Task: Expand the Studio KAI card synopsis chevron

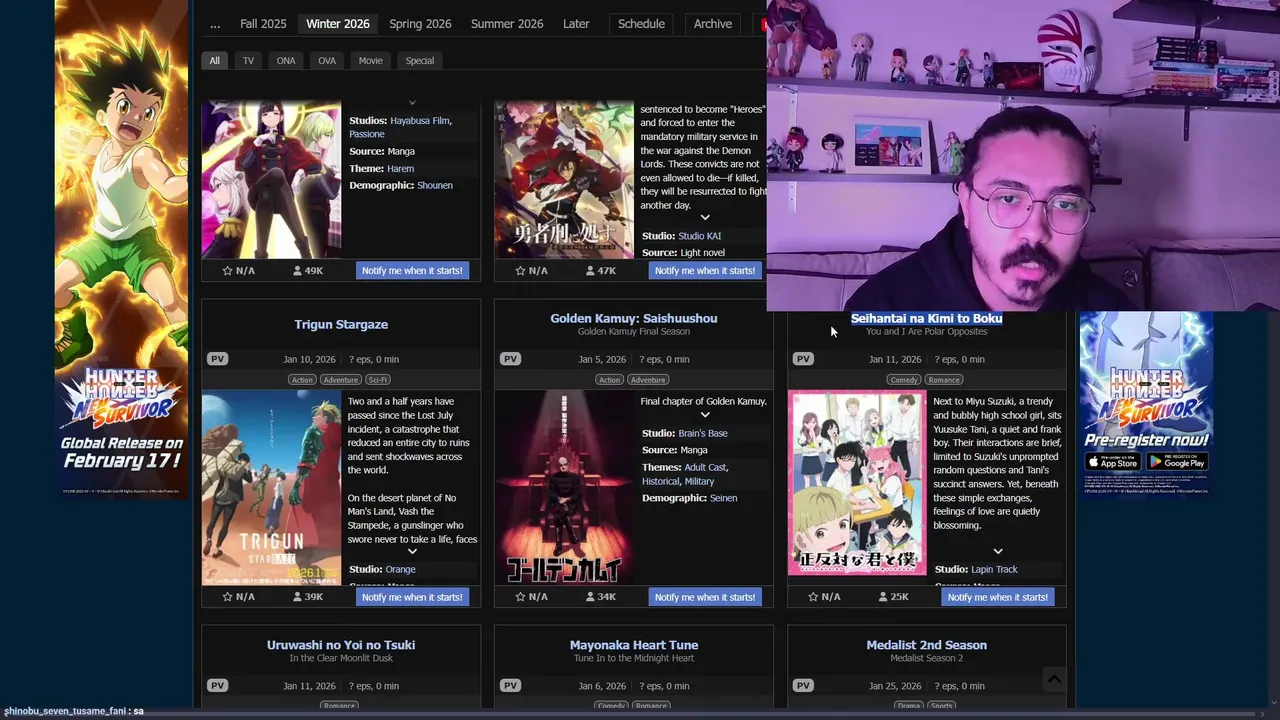Action: click(705, 218)
